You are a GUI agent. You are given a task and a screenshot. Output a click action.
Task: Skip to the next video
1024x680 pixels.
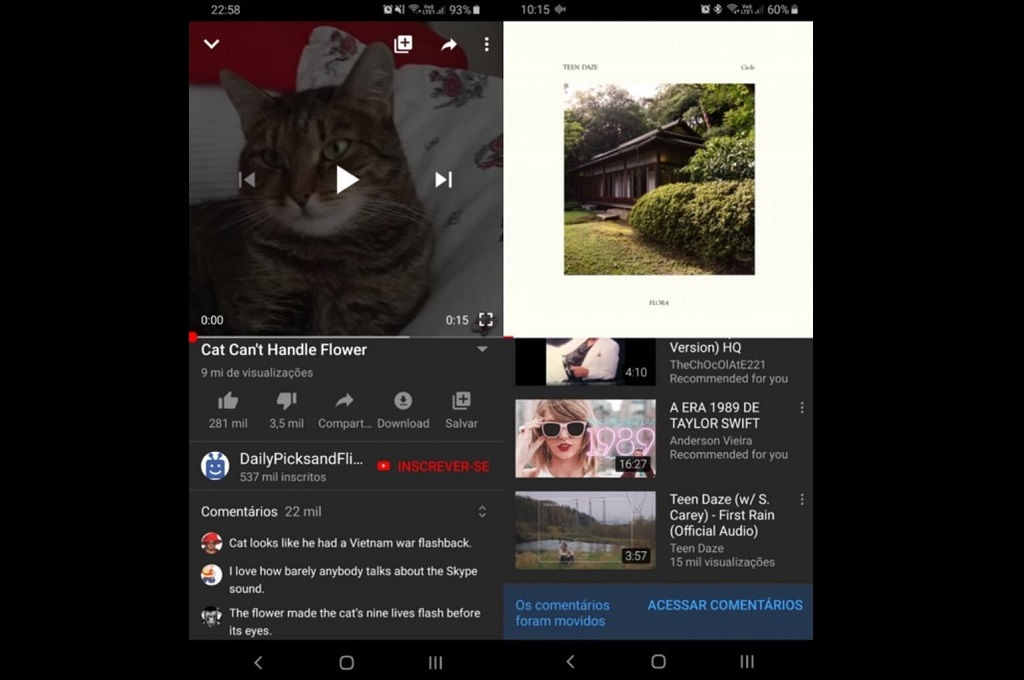click(443, 180)
